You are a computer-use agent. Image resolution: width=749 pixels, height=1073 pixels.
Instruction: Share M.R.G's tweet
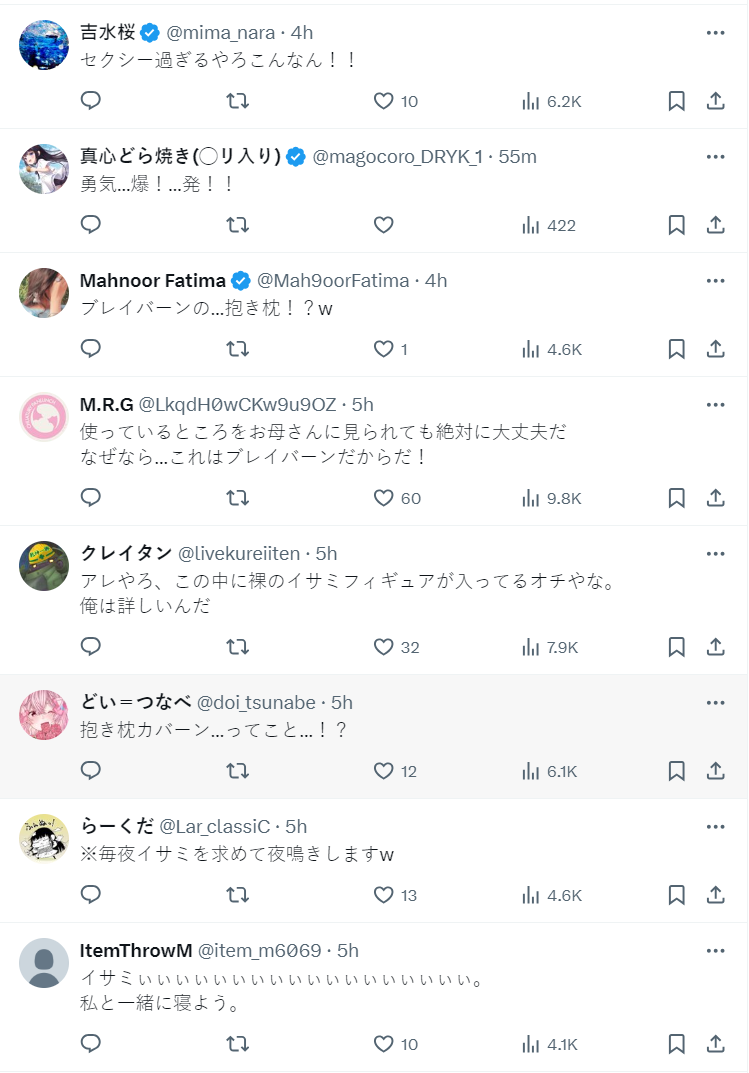pos(715,498)
